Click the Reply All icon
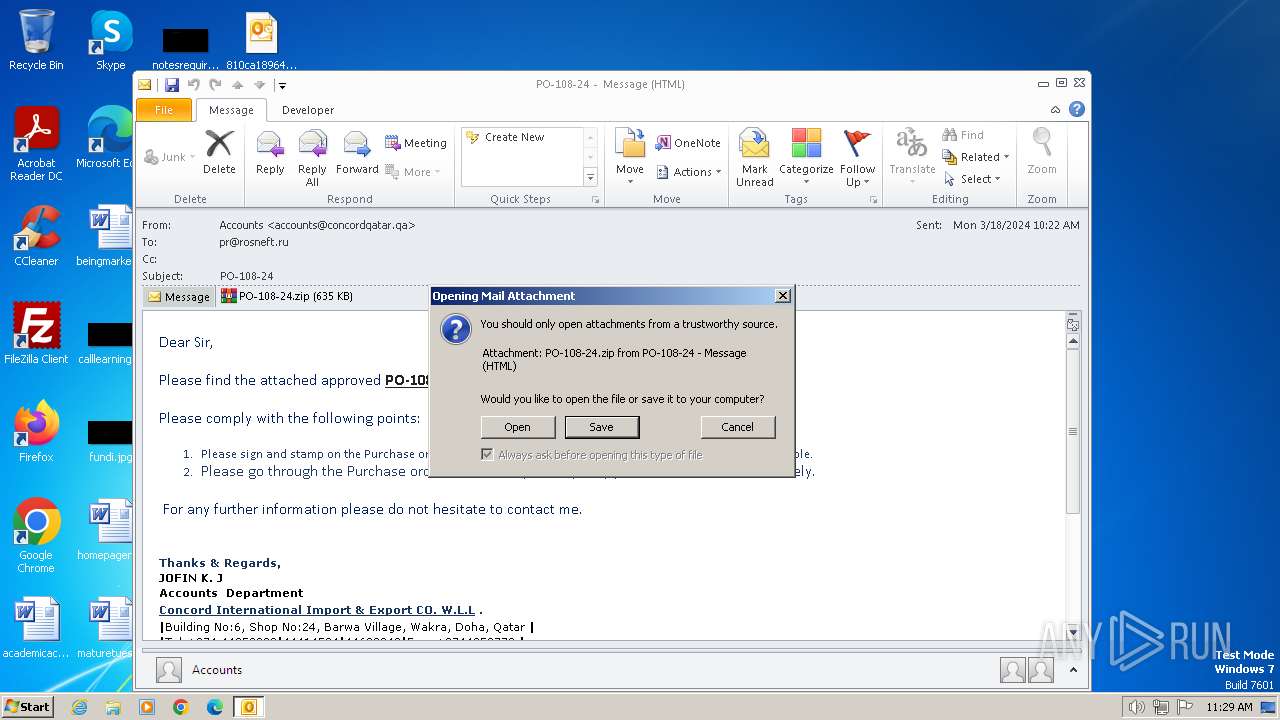The width and height of the screenshot is (1280, 720). tap(313, 158)
